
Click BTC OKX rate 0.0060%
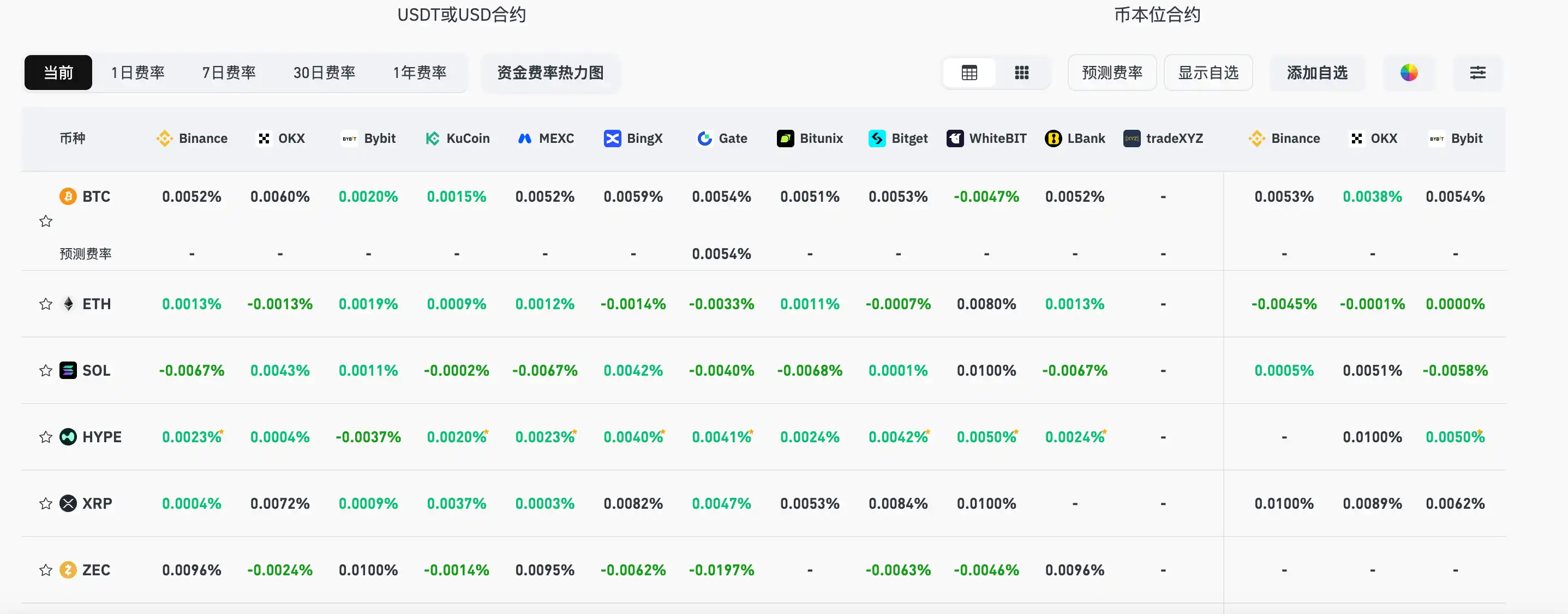(280, 196)
